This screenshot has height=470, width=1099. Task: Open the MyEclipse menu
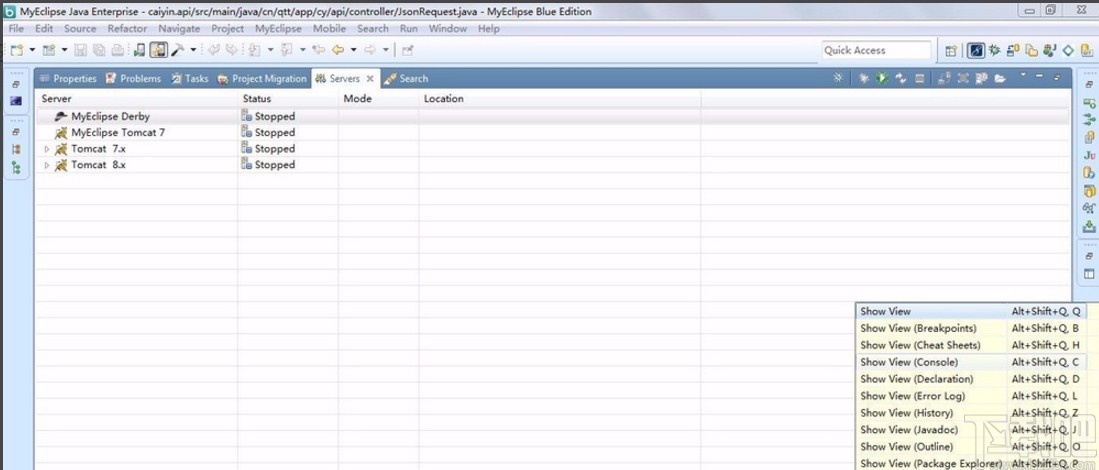[x=278, y=29]
